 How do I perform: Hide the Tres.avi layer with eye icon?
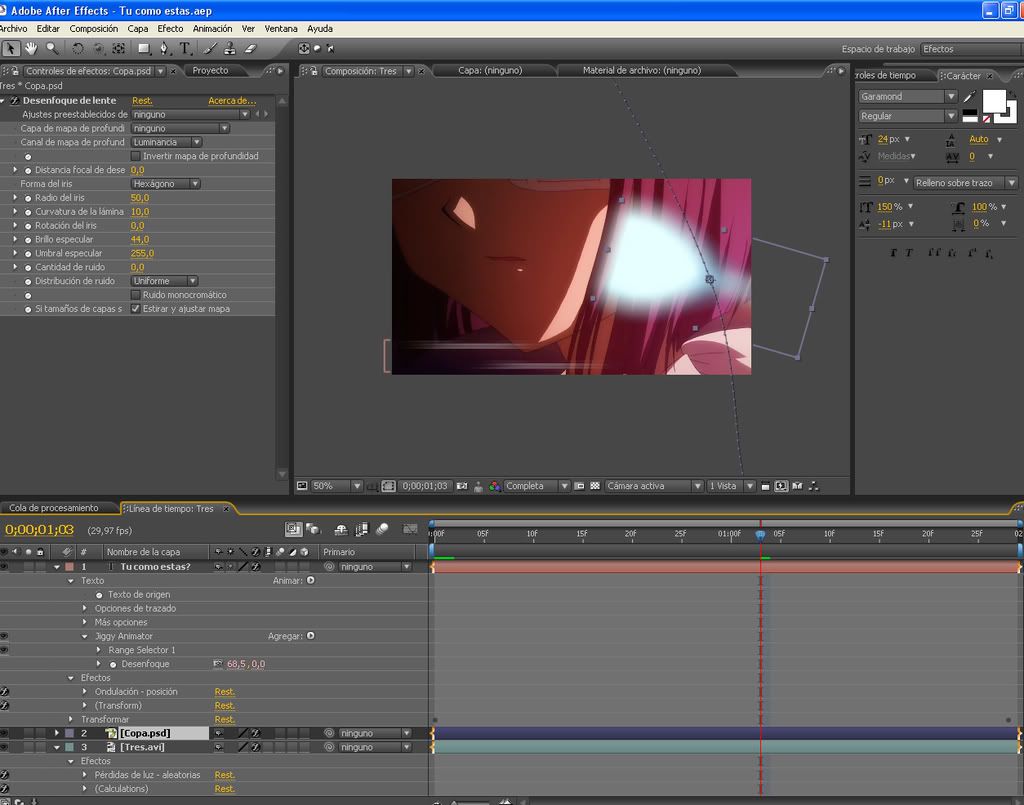(x=4, y=747)
